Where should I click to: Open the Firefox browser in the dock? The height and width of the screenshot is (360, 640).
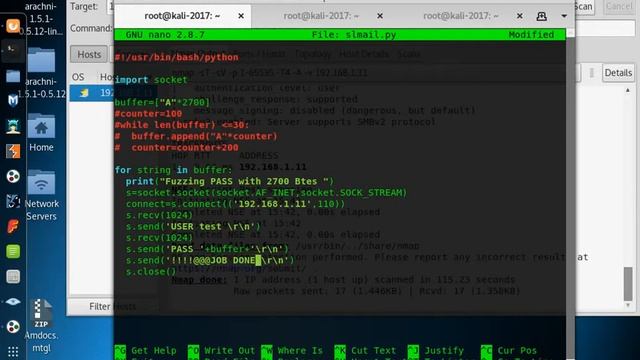click(x=13, y=26)
